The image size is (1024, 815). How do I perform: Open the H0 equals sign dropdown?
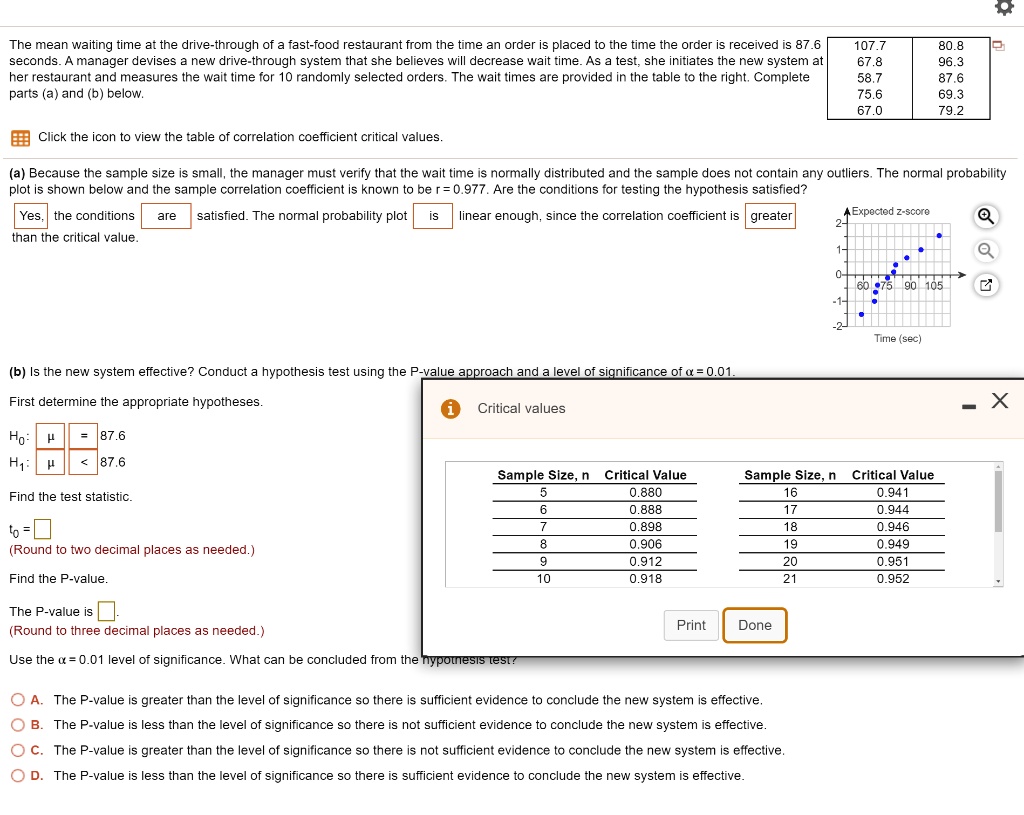83,436
